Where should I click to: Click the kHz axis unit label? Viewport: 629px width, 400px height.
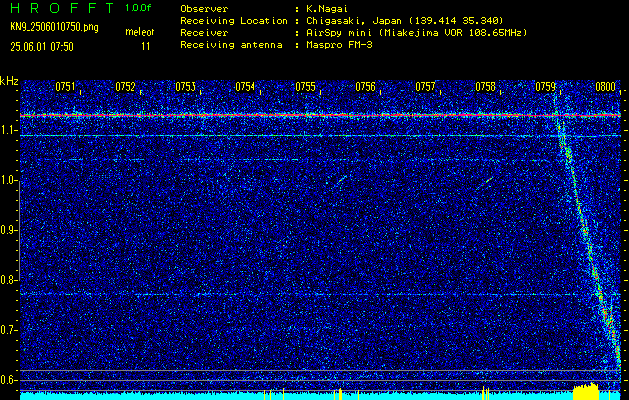pos(9,81)
